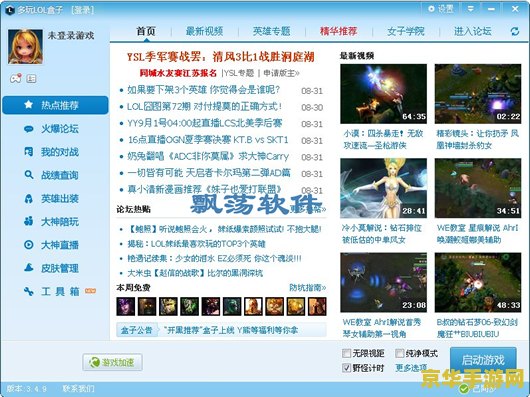
Task: Open news item 一切皆有可能 天启者卡尔玛
Action: (209, 173)
